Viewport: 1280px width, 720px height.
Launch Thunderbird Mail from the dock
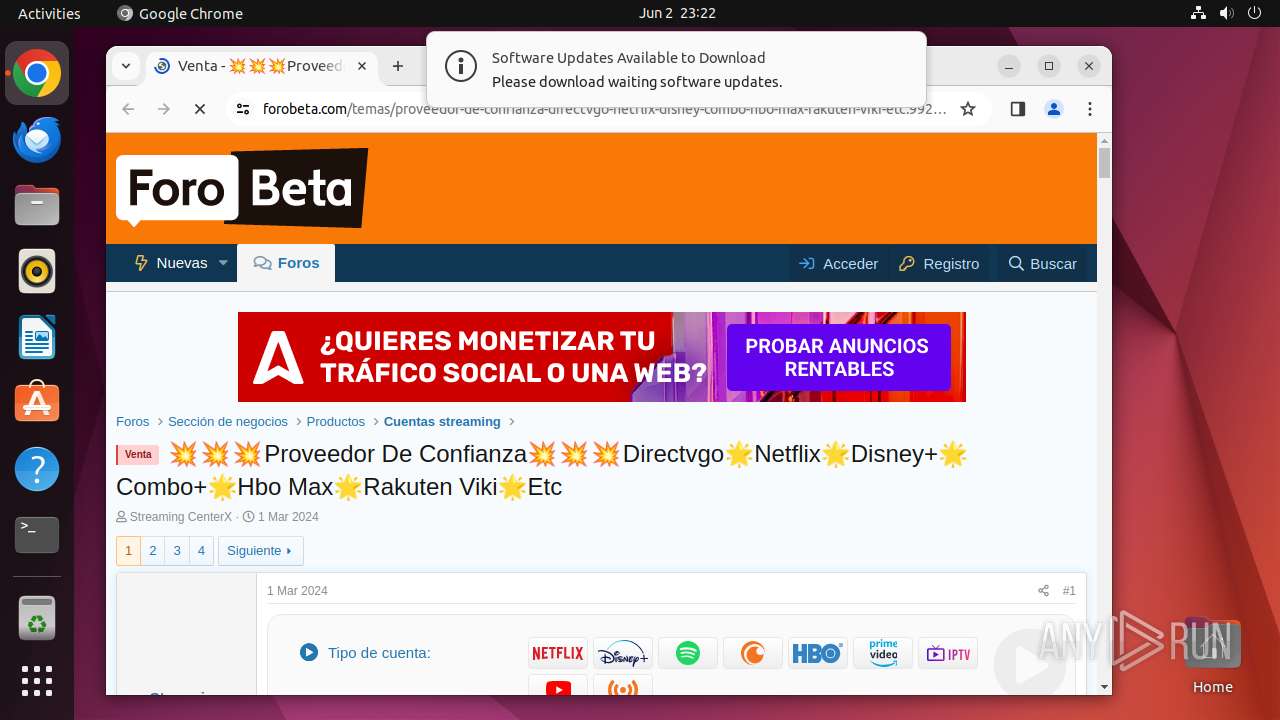pyautogui.click(x=37, y=140)
